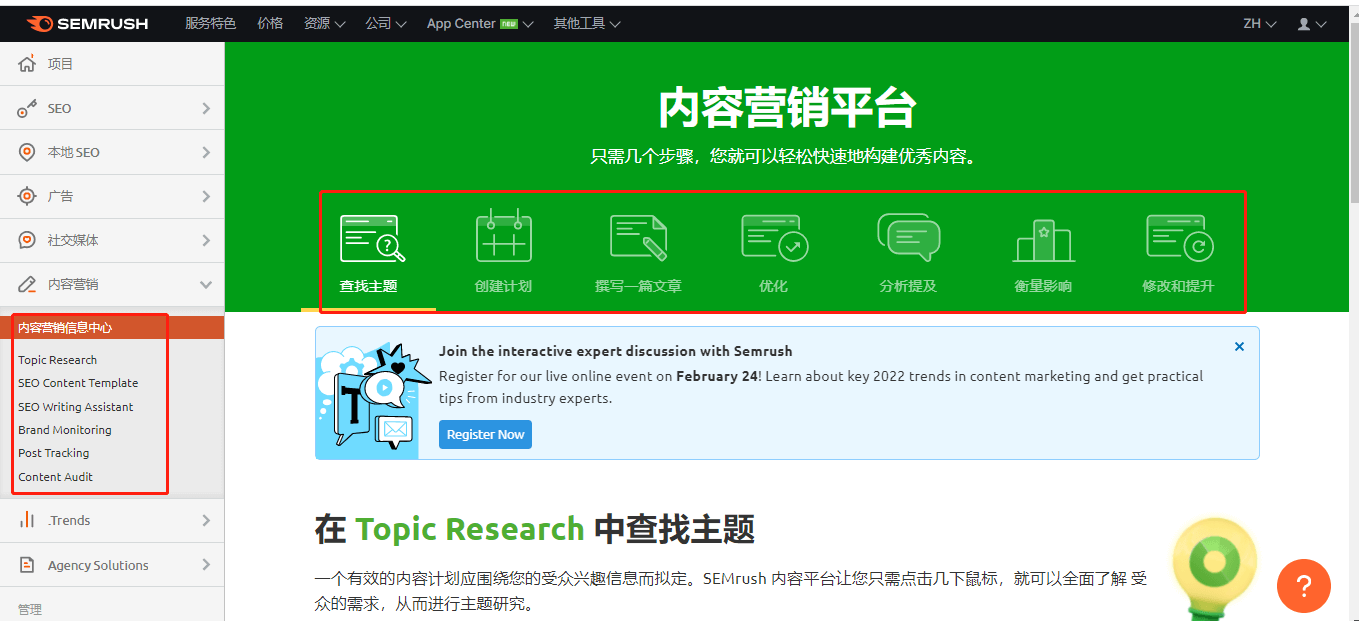
Task: Open Brand Monitoring in the sidebar
Action: (65, 430)
